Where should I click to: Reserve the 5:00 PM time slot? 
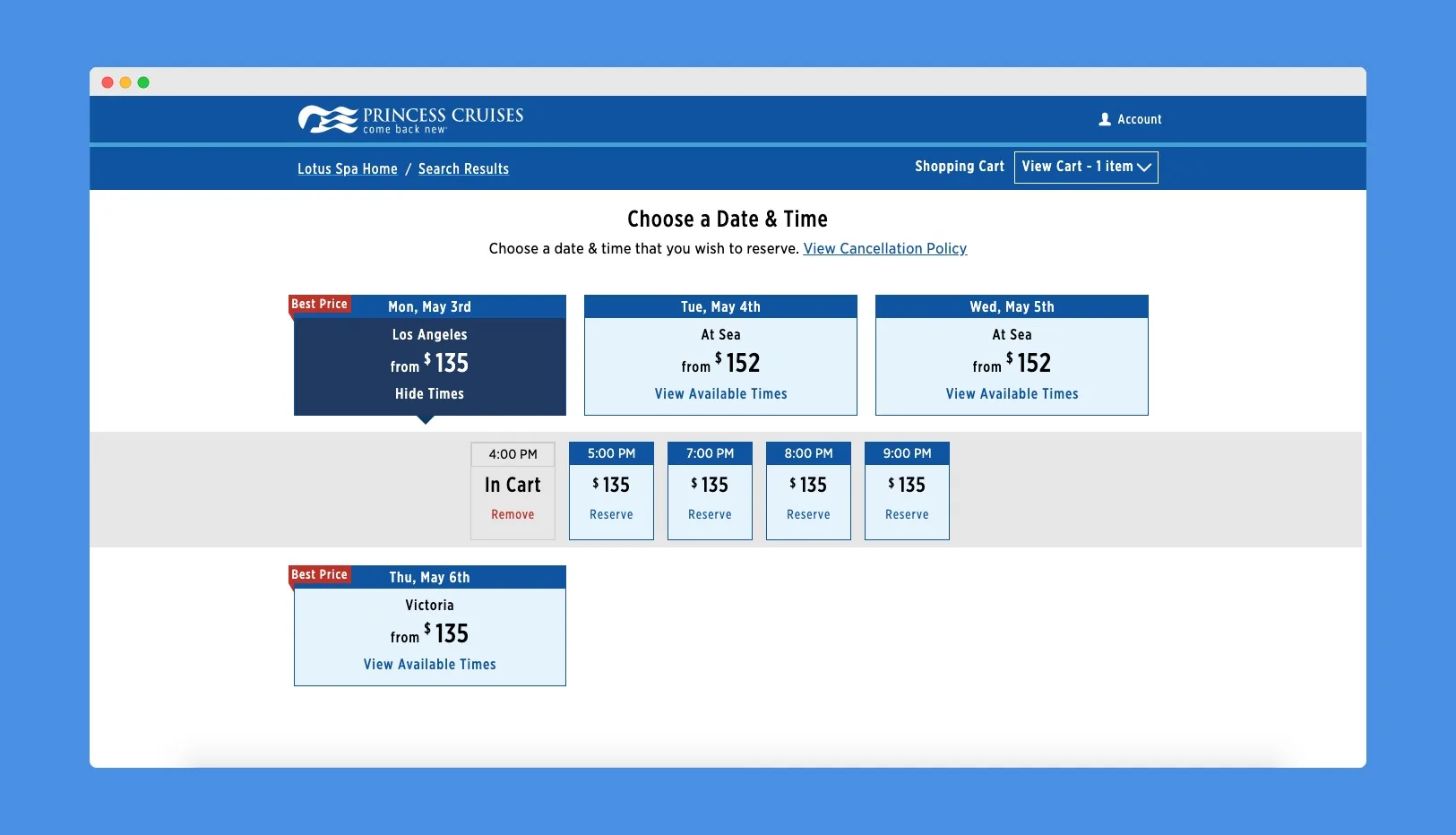(611, 514)
